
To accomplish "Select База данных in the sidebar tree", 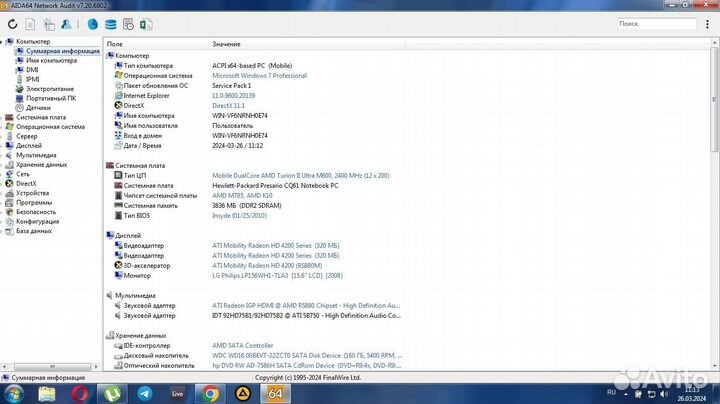I will click(x=34, y=231).
